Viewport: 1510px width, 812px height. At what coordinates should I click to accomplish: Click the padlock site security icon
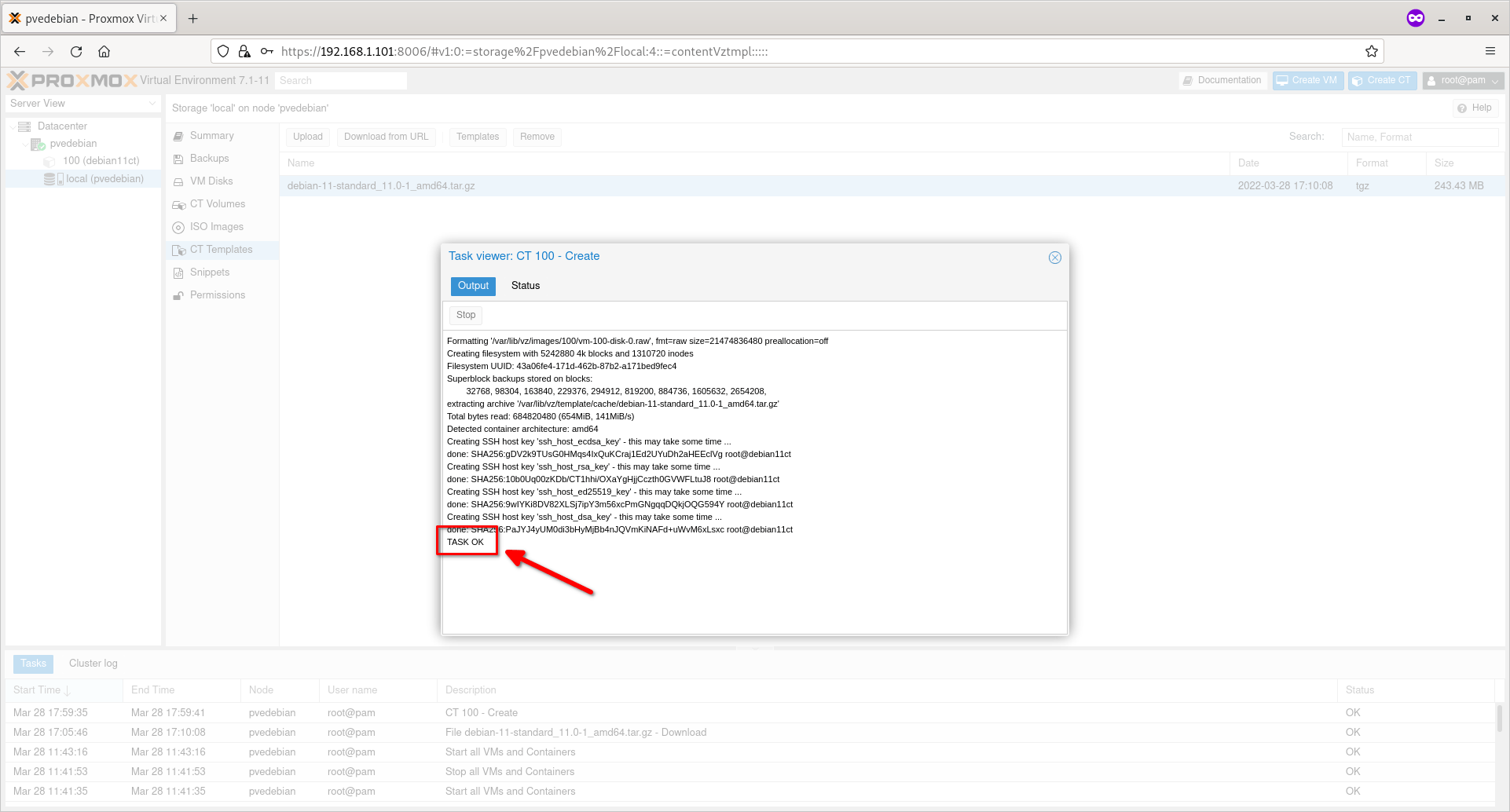point(244,52)
